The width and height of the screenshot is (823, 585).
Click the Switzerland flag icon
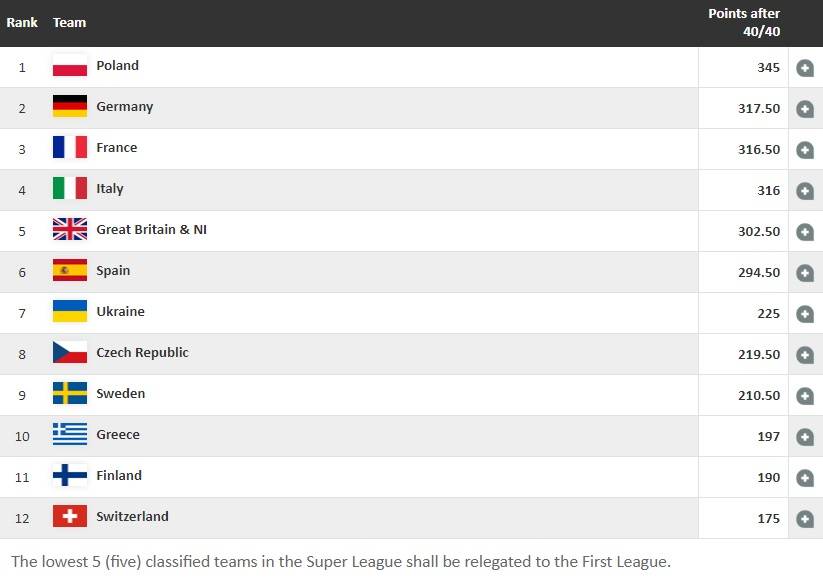tap(70, 517)
